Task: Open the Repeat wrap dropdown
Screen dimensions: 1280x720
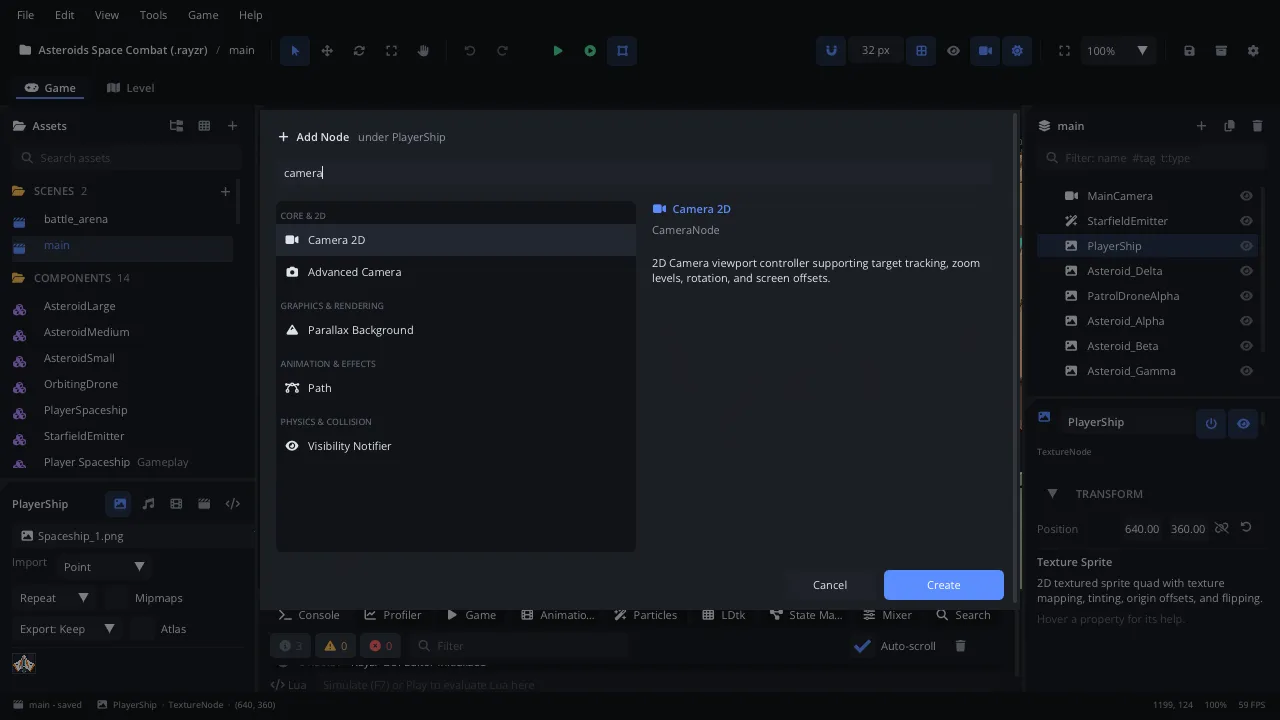Action: coord(54,598)
